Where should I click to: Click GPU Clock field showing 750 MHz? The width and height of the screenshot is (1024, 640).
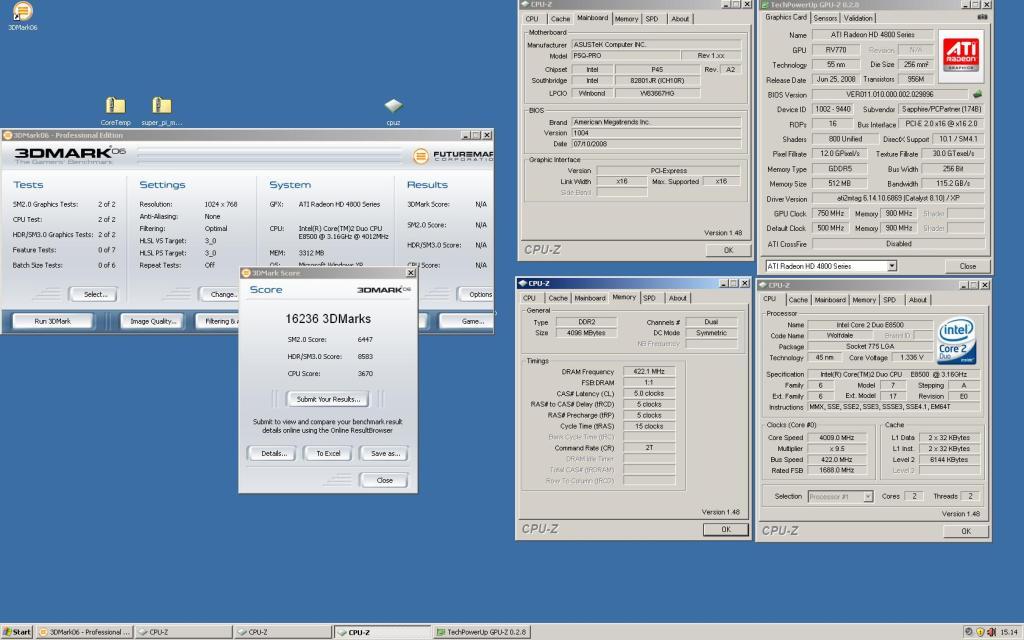click(x=830, y=214)
